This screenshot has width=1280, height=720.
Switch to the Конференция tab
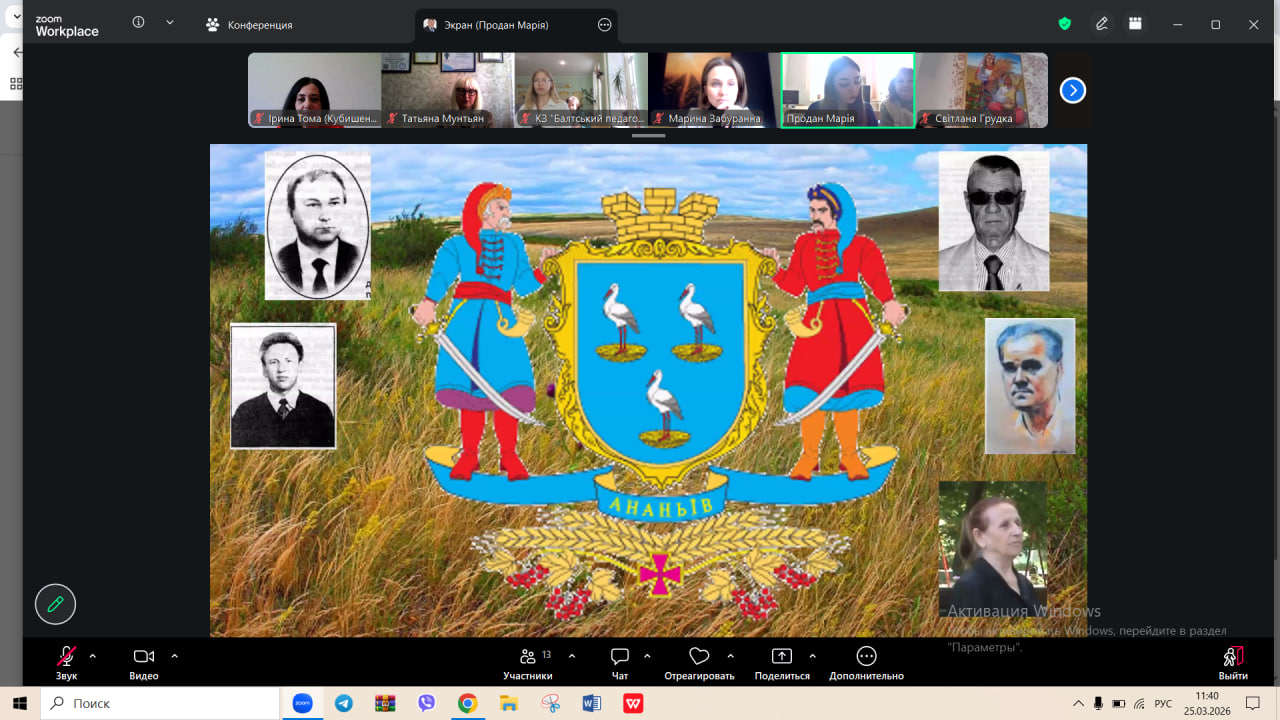(249, 25)
